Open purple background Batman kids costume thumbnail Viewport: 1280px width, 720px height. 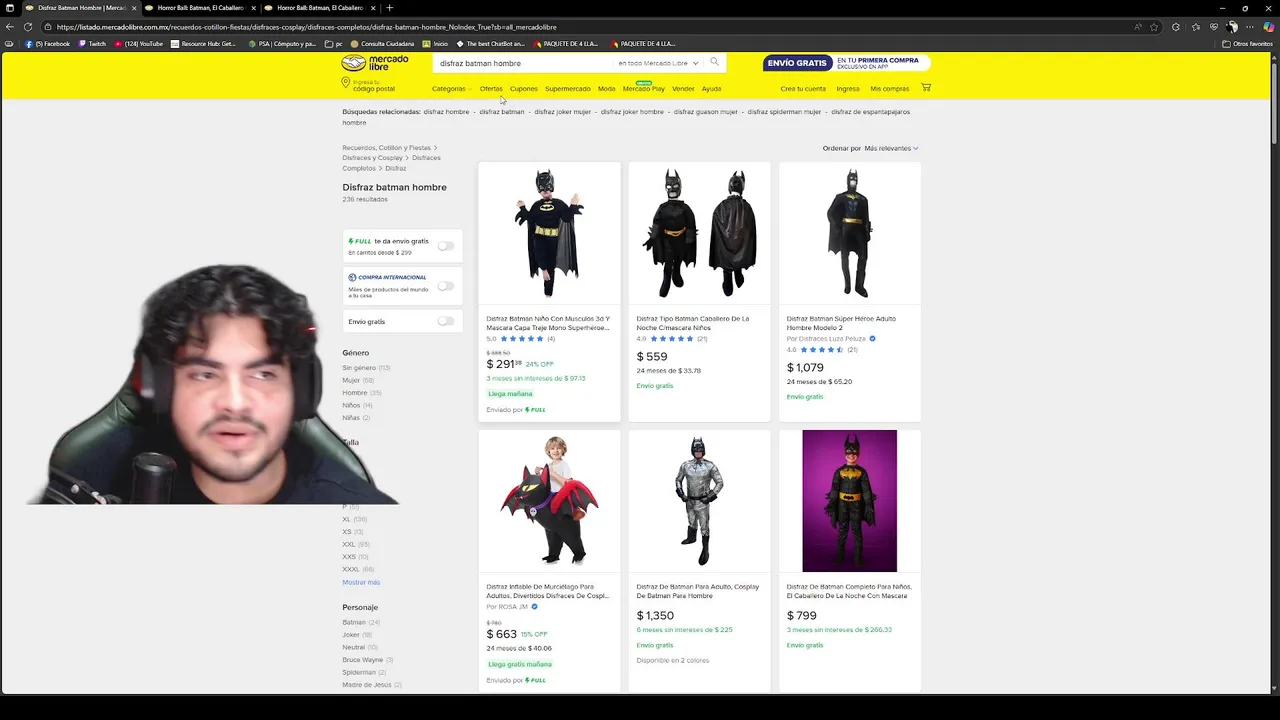pyautogui.click(x=850, y=501)
